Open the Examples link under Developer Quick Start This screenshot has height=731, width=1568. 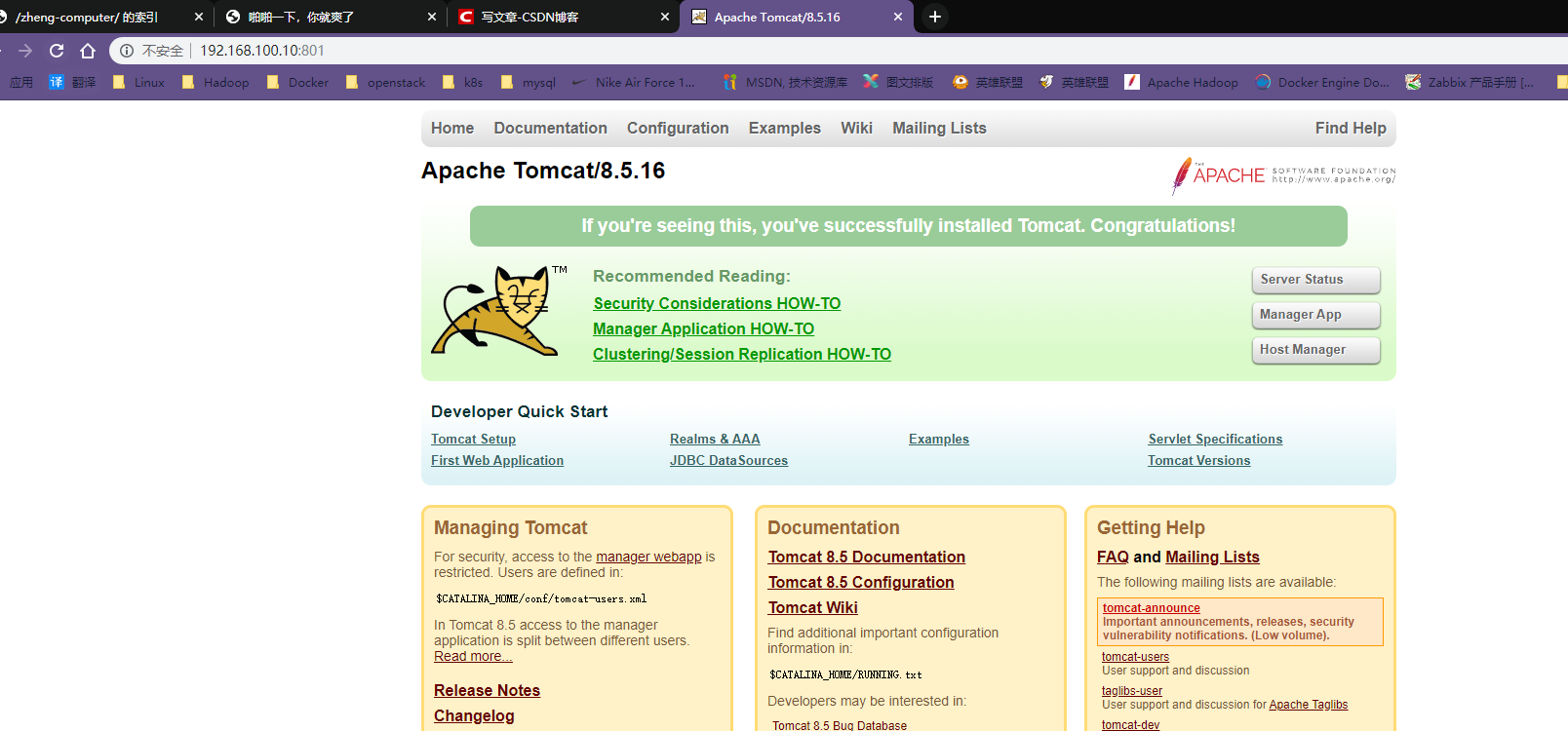pos(939,440)
